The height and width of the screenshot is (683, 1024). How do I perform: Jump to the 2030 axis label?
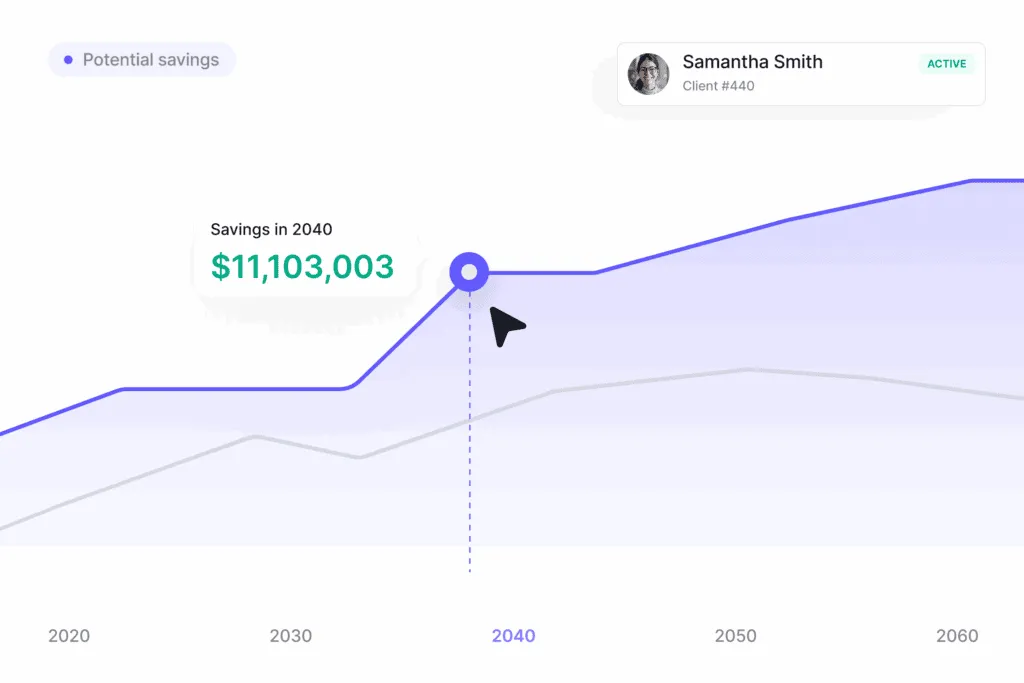pos(291,636)
